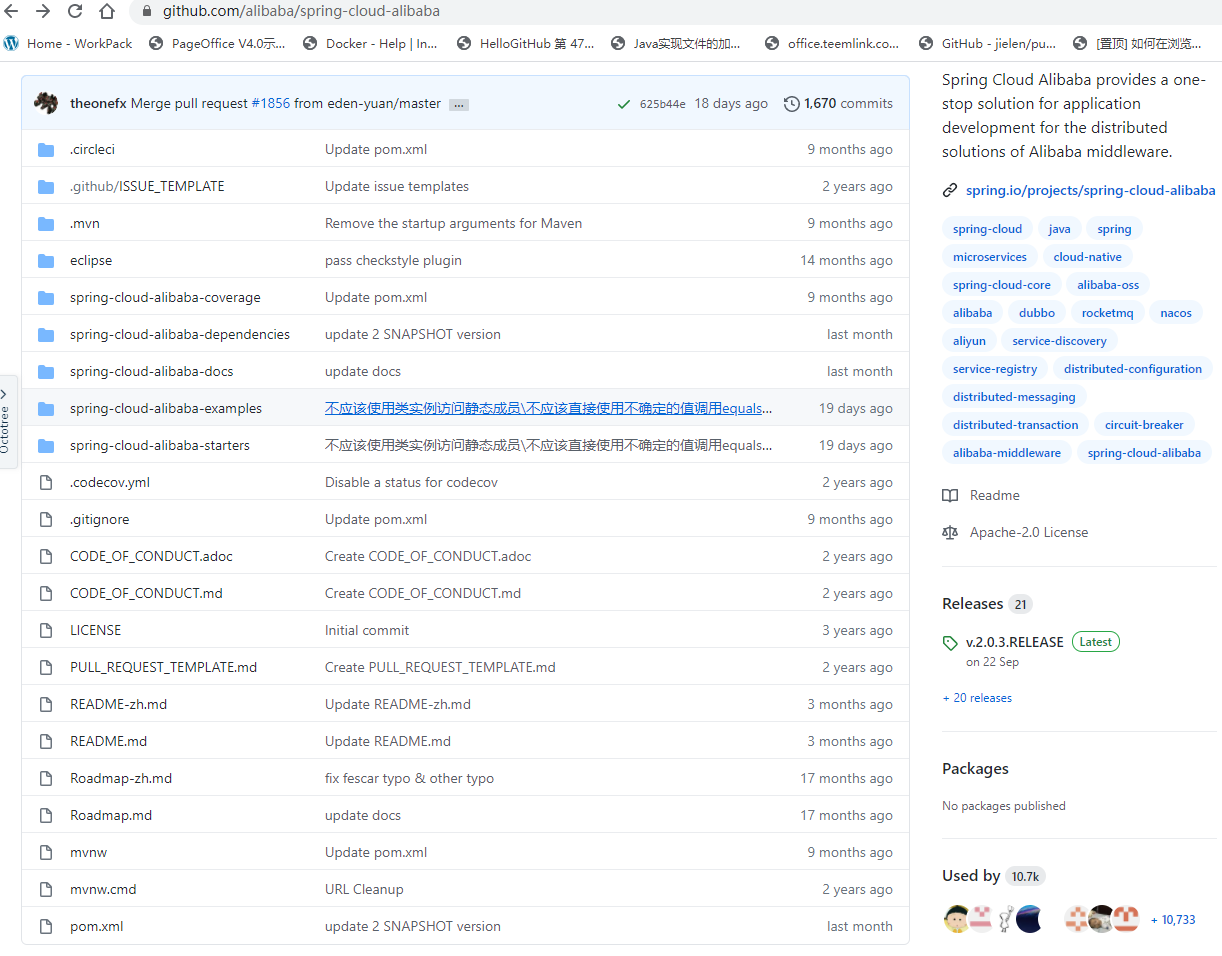
Task: Open theonefx profile link
Action: [98, 103]
